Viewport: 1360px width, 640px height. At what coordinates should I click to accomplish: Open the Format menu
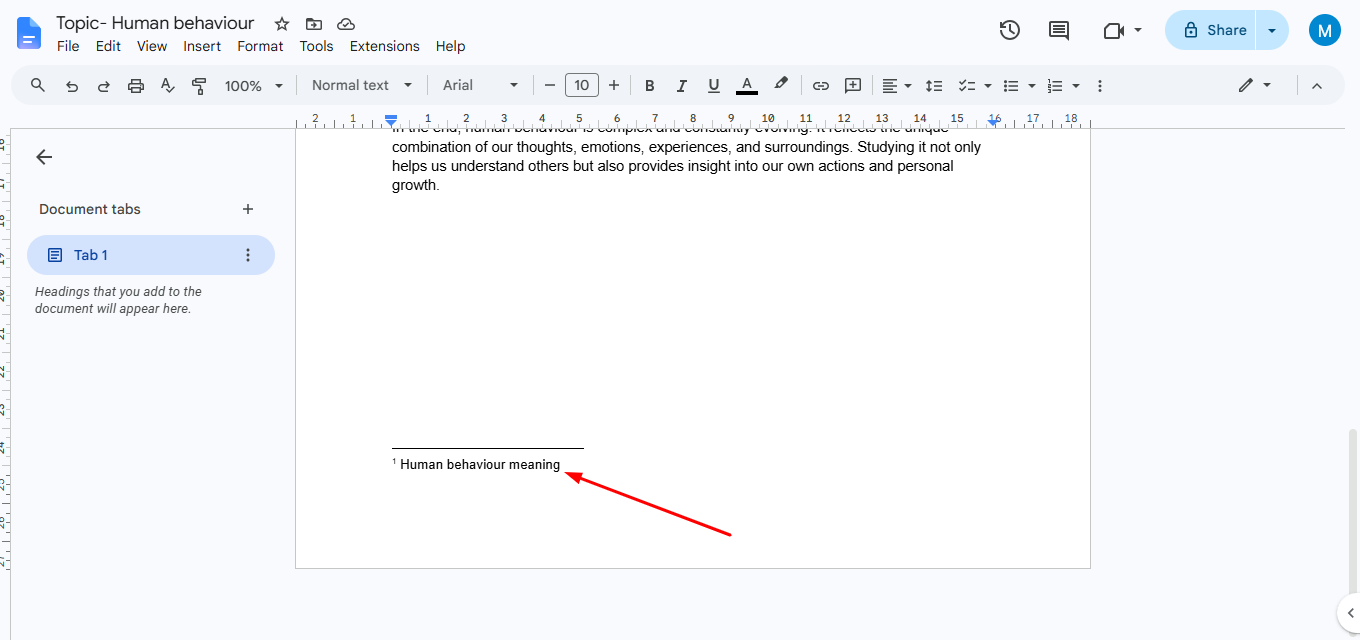(x=260, y=46)
